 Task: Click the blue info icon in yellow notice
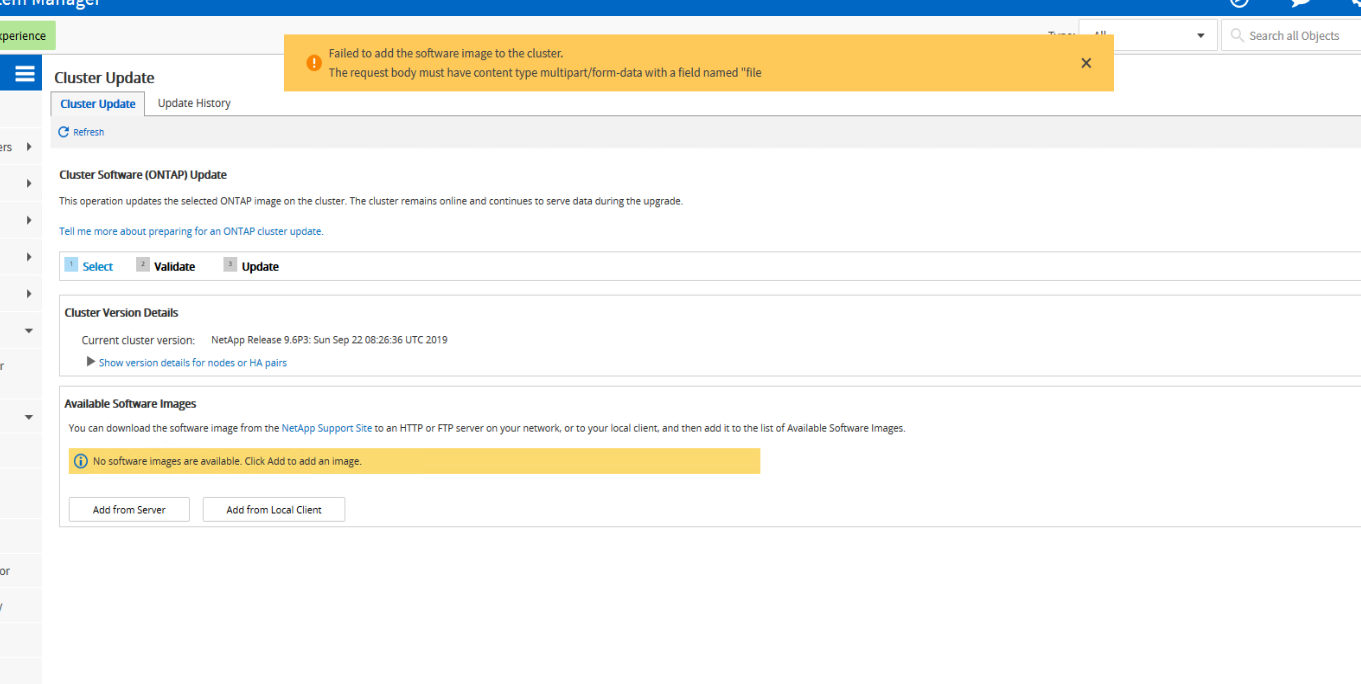tap(81, 461)
